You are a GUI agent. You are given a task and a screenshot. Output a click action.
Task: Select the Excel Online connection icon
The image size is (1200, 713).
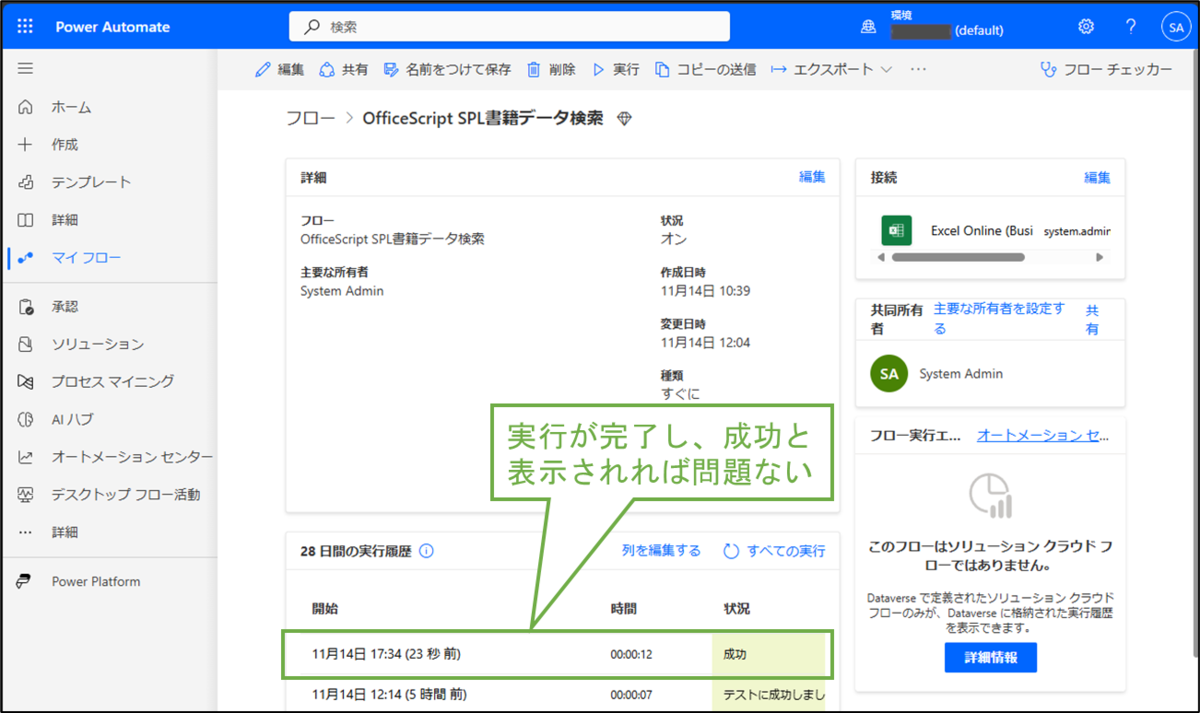click(x=896, y=230)
